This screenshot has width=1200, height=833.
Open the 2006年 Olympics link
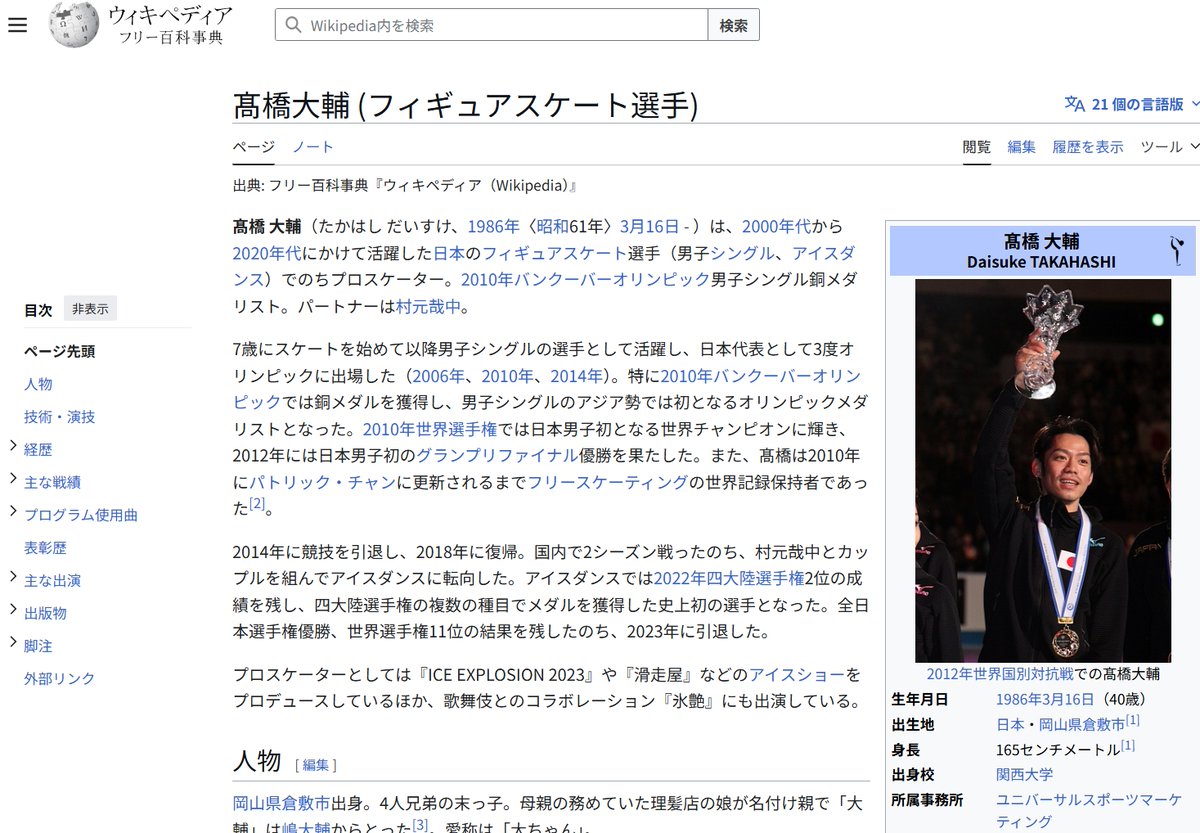point(440,376)
